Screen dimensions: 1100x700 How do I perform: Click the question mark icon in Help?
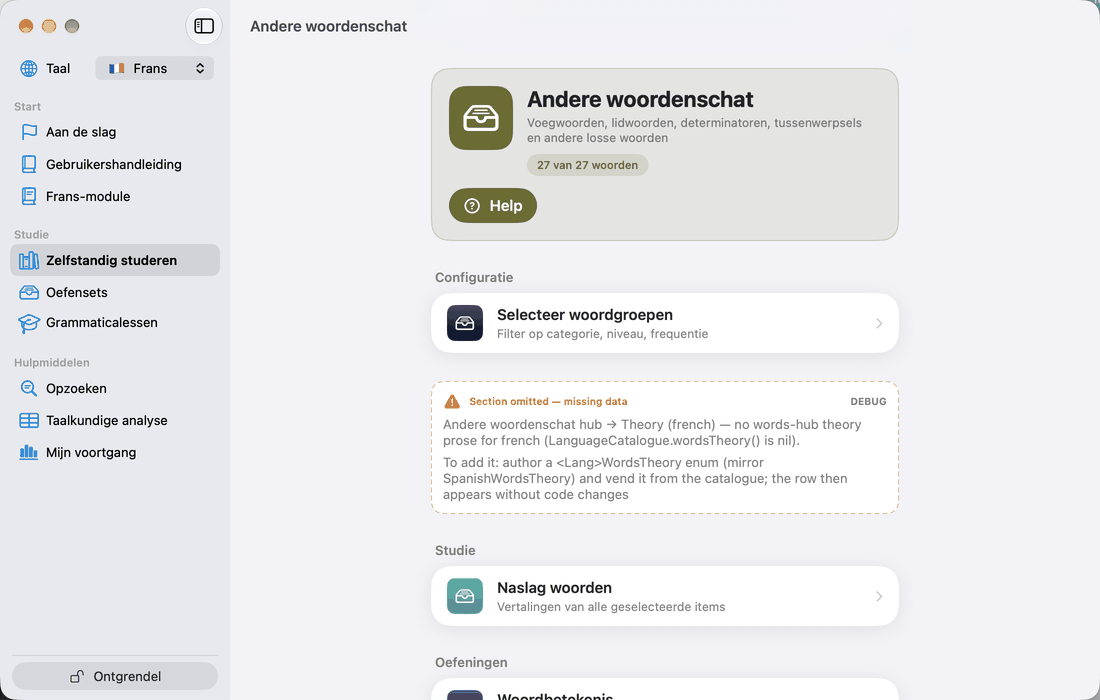(472, 206)
